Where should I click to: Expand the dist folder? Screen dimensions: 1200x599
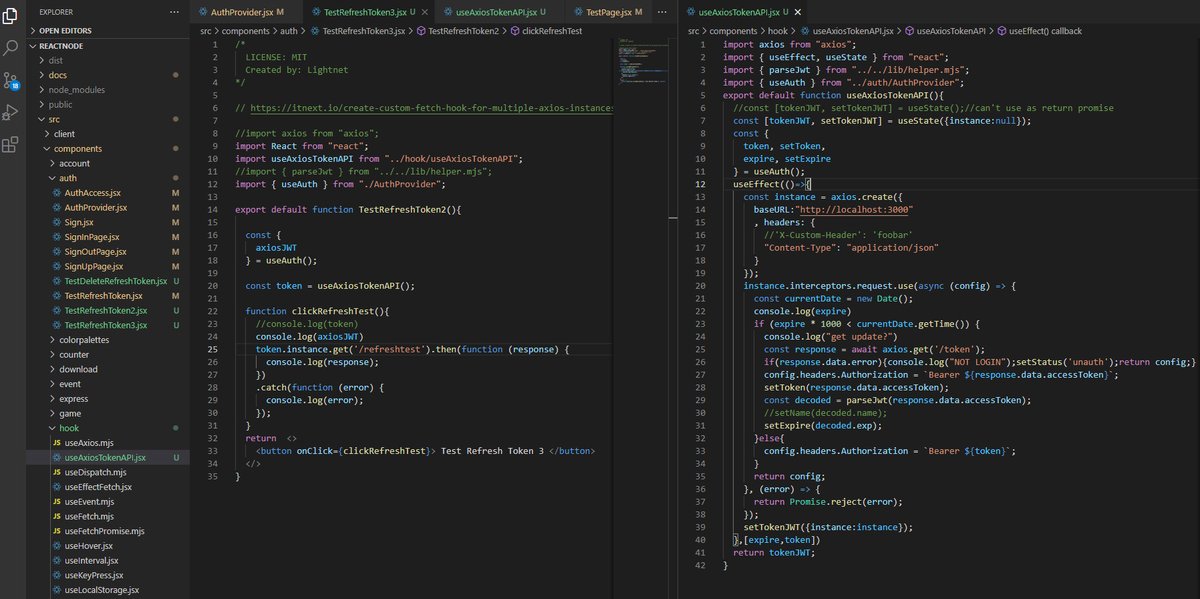[108, 61]
